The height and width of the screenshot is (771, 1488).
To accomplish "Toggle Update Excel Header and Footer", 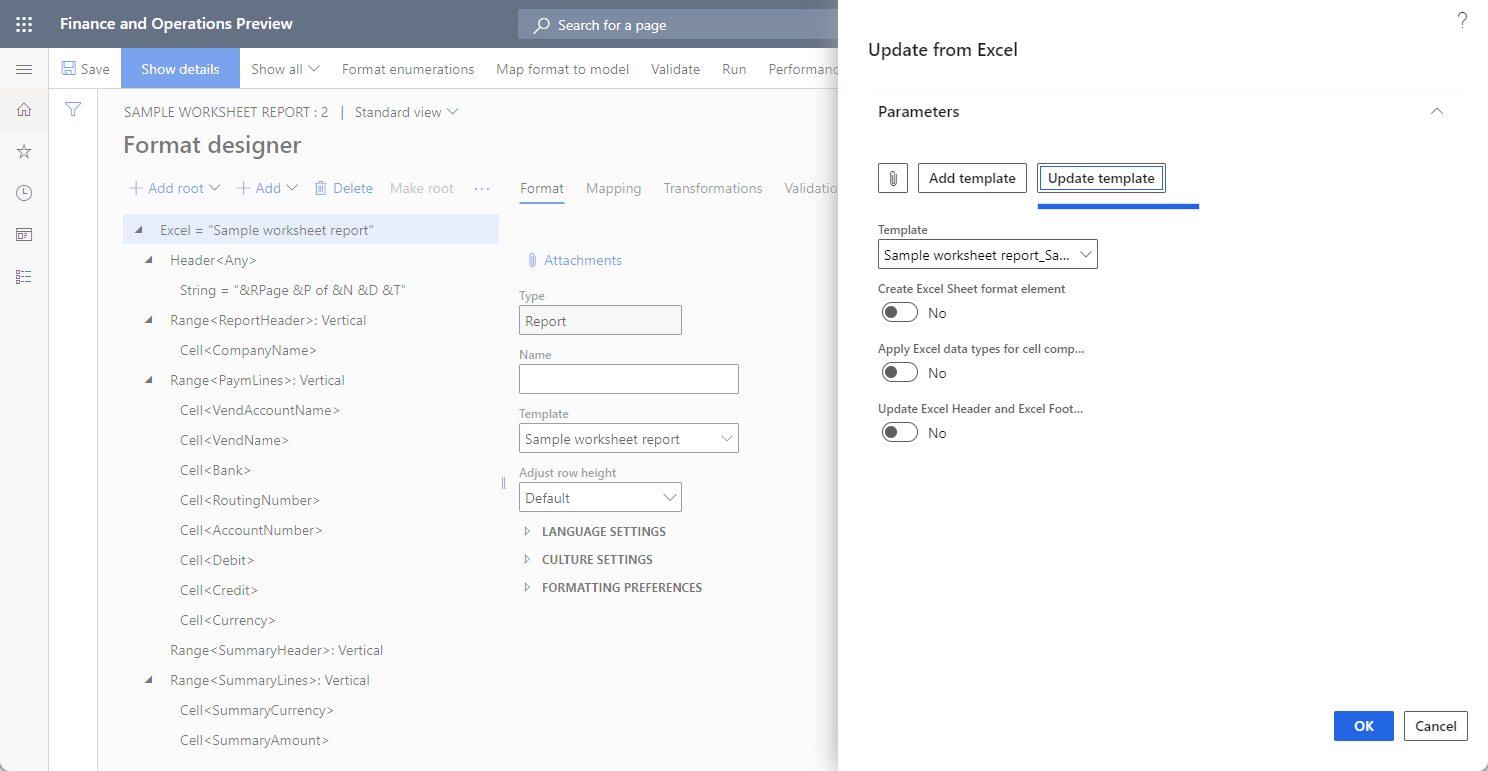I will tap(899, 432).
